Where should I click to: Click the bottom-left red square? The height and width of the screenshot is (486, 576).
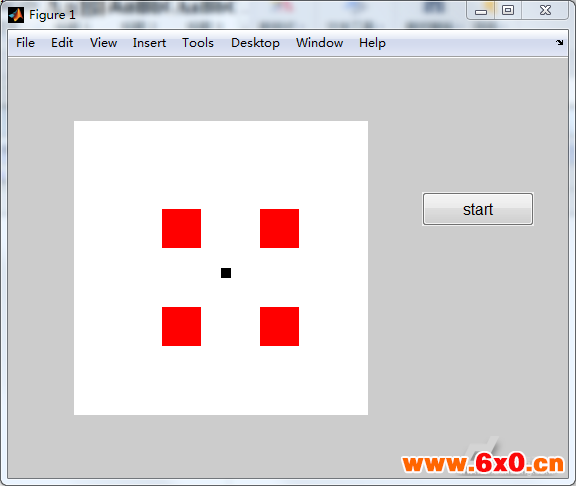181,327
